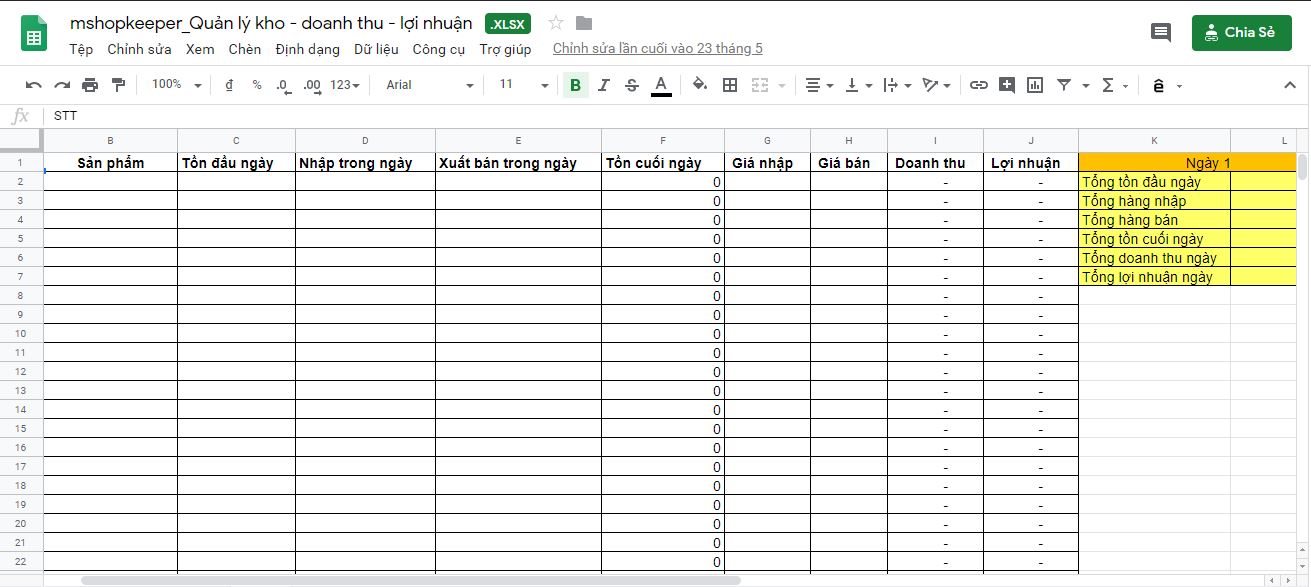1311x587 pixels.
Task: Click the Undo arrow icon
Action: click(x=34, y=86)
